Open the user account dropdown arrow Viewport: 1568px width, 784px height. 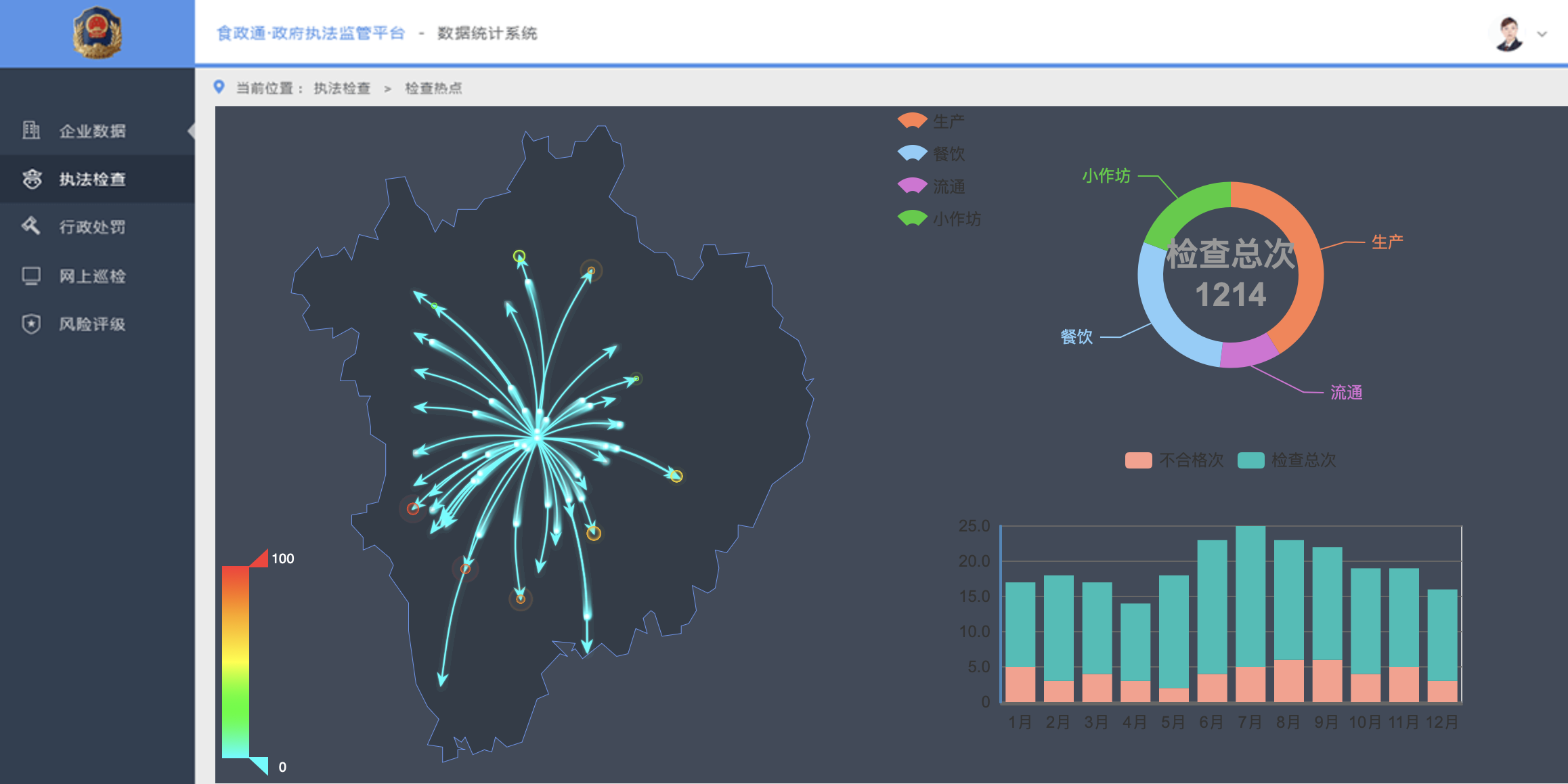pyautogui.click(x=1542, y=34)
